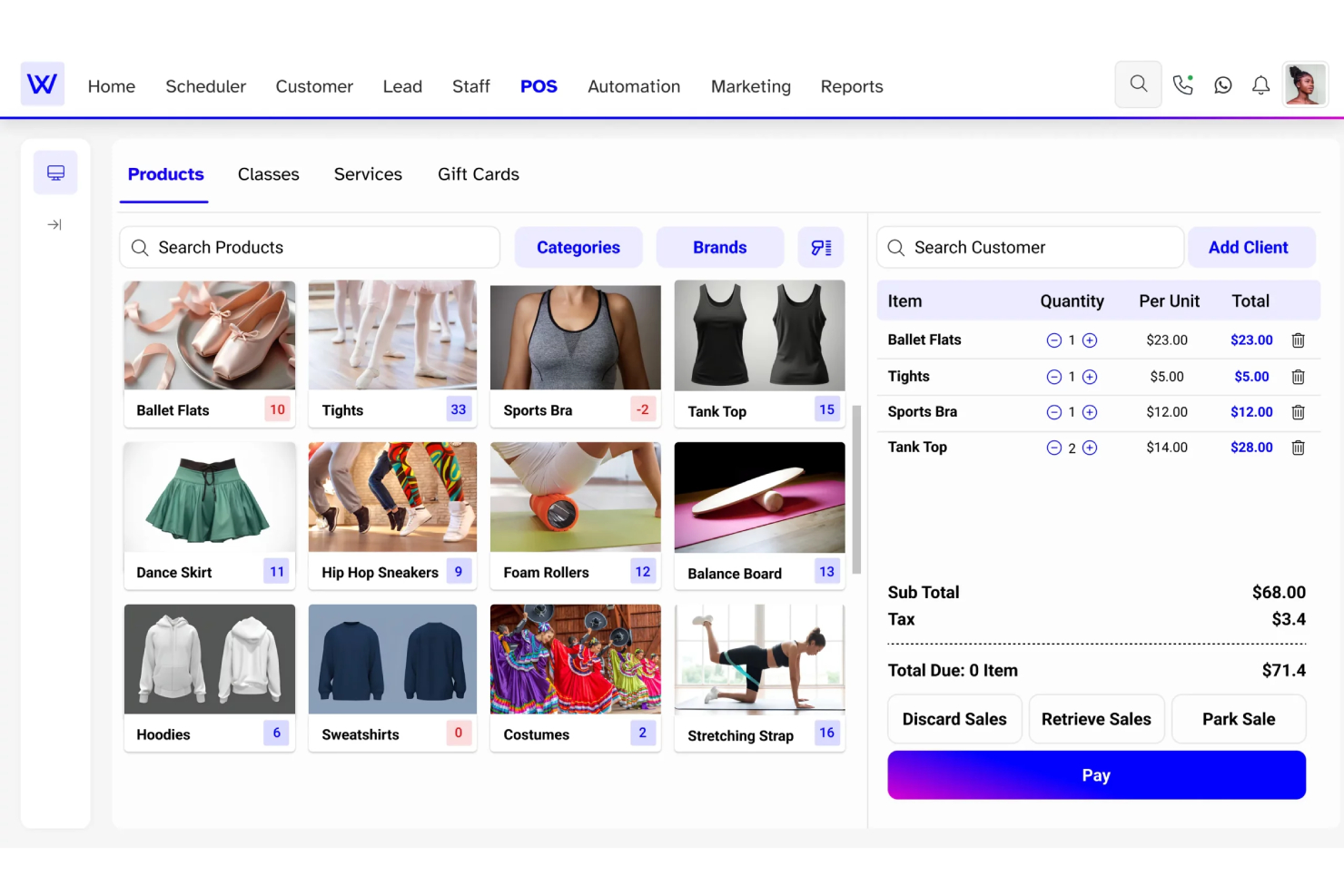Image resolution: width=1344 pixels, height=896 pixels.
Task: Remove Tights row with trash icon
Action: click(1299, 377)
